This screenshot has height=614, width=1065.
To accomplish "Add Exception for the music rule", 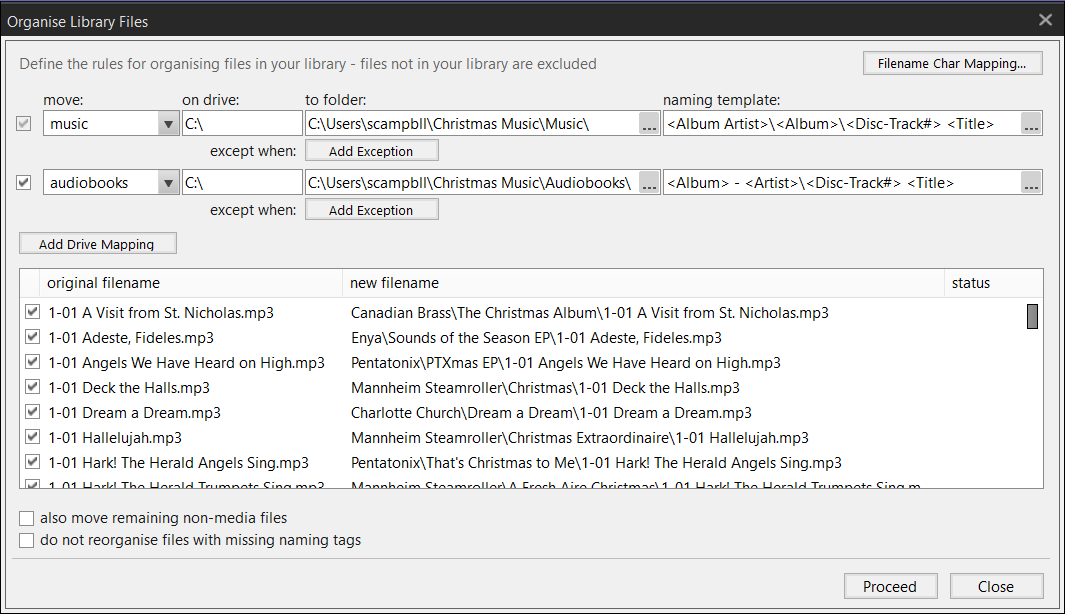I will 371,152.
